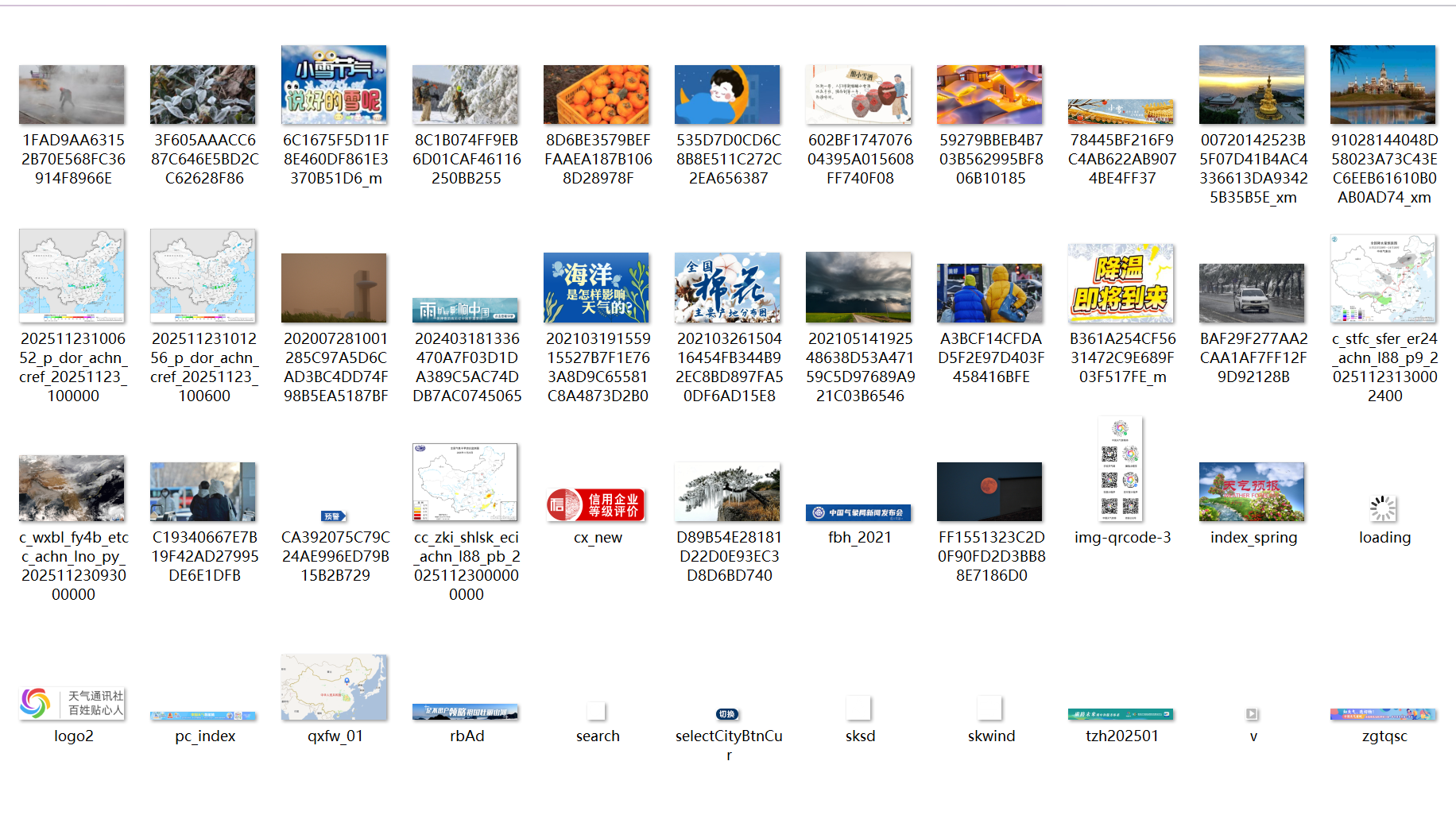Open the 全国棉花 cotton distribution map image
This screenshot has width=1456, height=819.
[x=727, y=287]
